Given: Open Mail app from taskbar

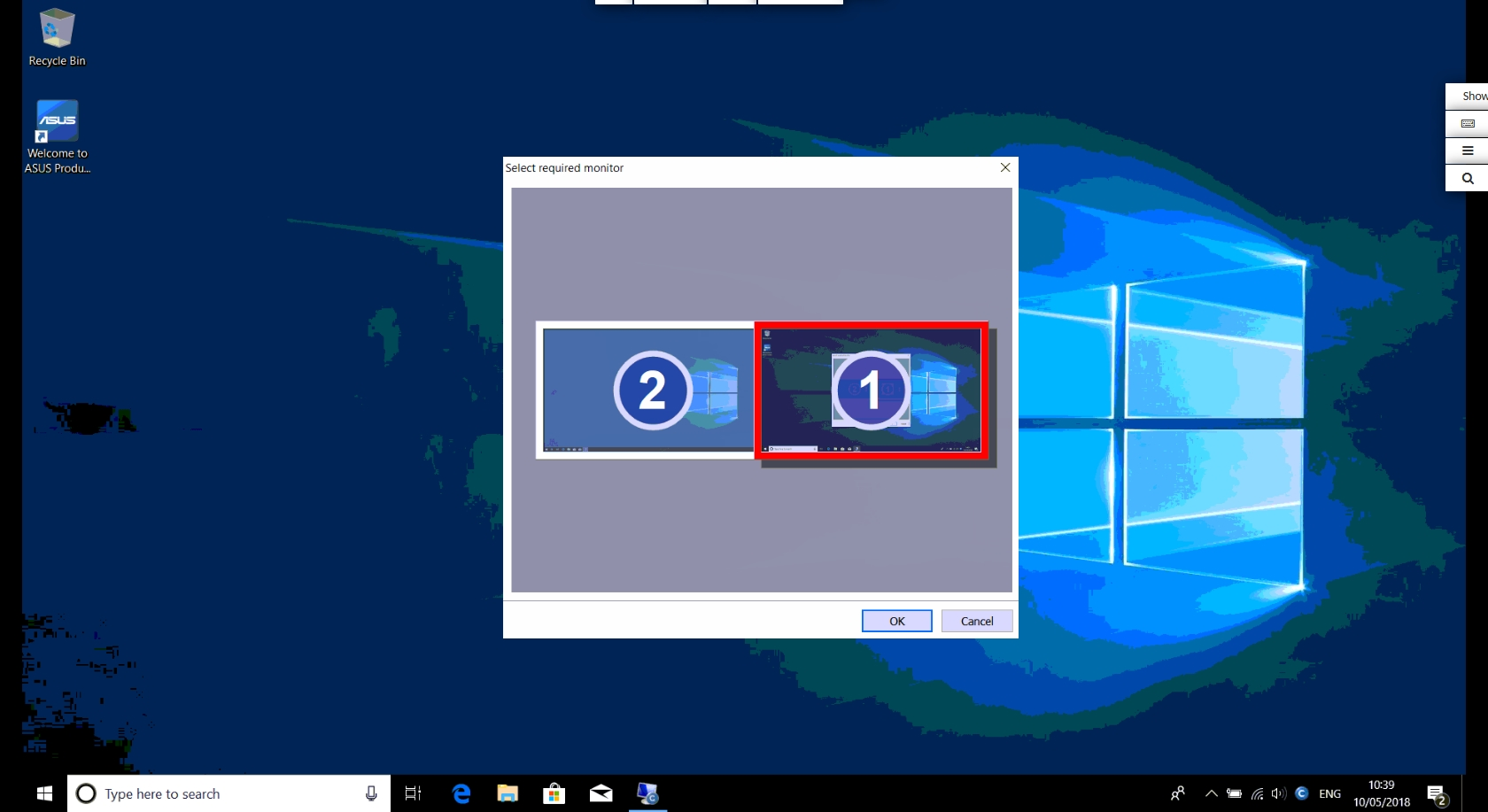Looking at the screenshot, I should [601, 793].
